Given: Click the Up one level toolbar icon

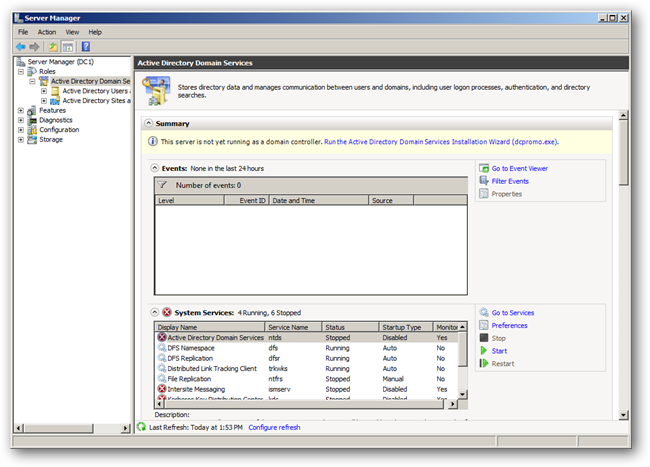Looking at the screenshot, I should 53,46.
